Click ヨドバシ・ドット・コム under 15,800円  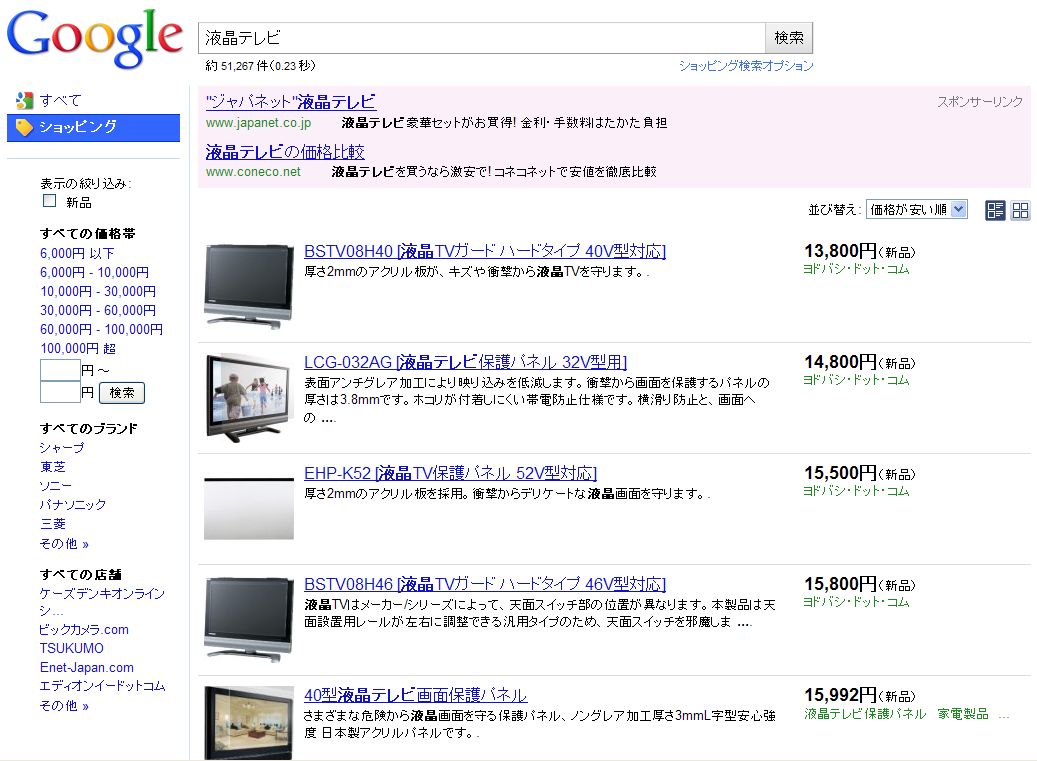tap(856, 602)
